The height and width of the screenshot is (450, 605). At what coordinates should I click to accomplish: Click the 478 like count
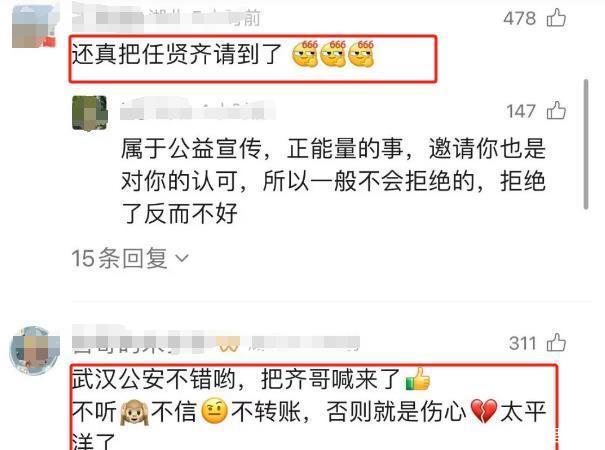pyautogui.click(x=520, y=18)
